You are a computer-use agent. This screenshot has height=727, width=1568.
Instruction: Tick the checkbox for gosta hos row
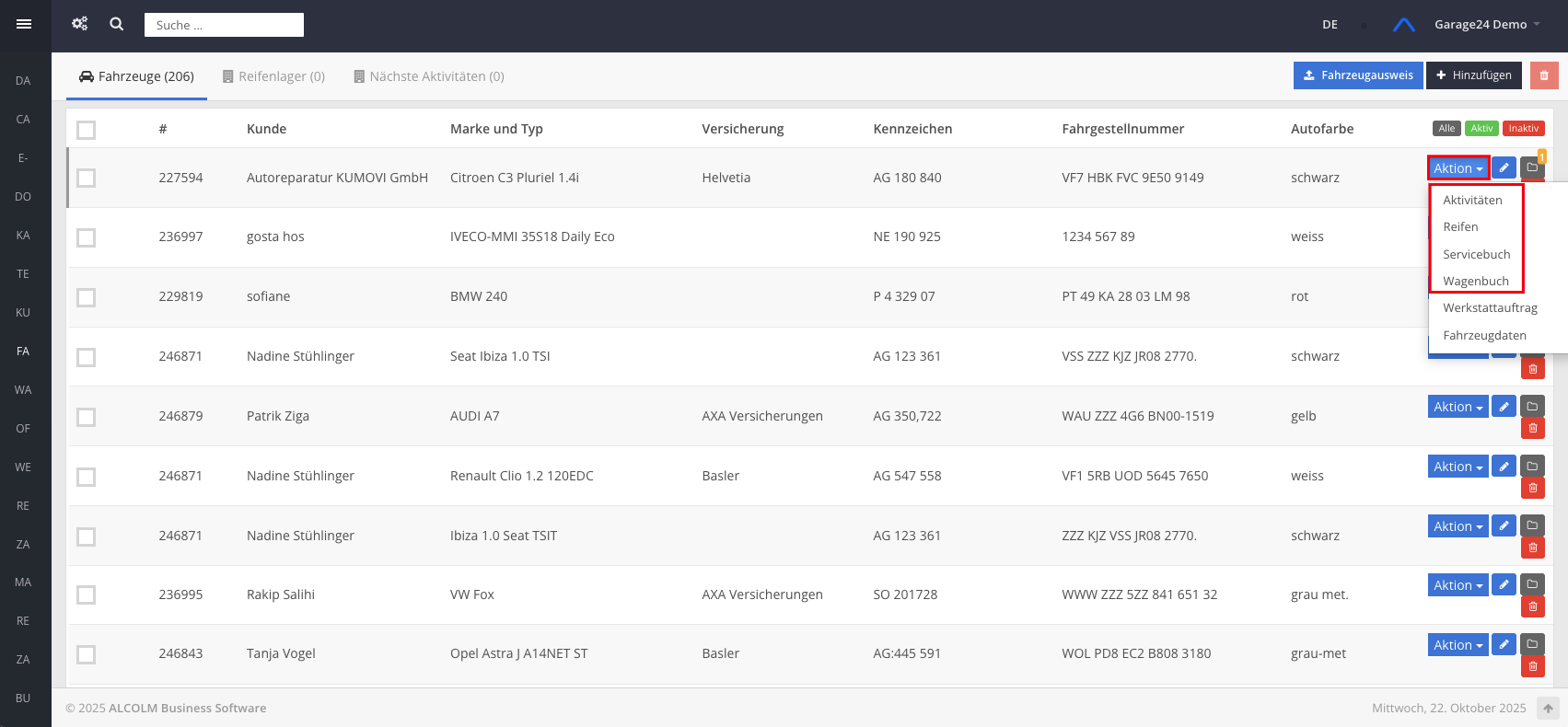tap(87, 237)
